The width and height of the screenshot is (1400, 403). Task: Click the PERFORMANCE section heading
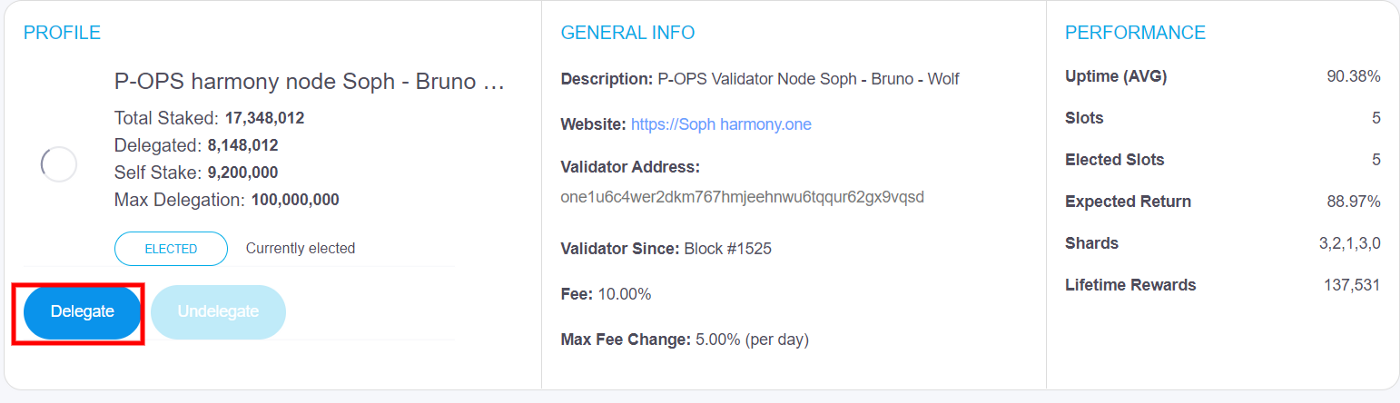[1135, 33]
